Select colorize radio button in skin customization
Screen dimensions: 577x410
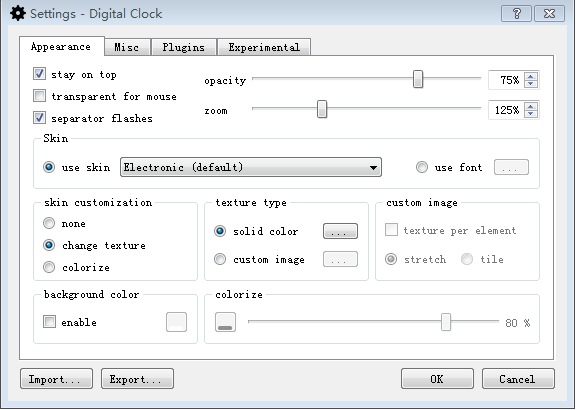[49, 267]
